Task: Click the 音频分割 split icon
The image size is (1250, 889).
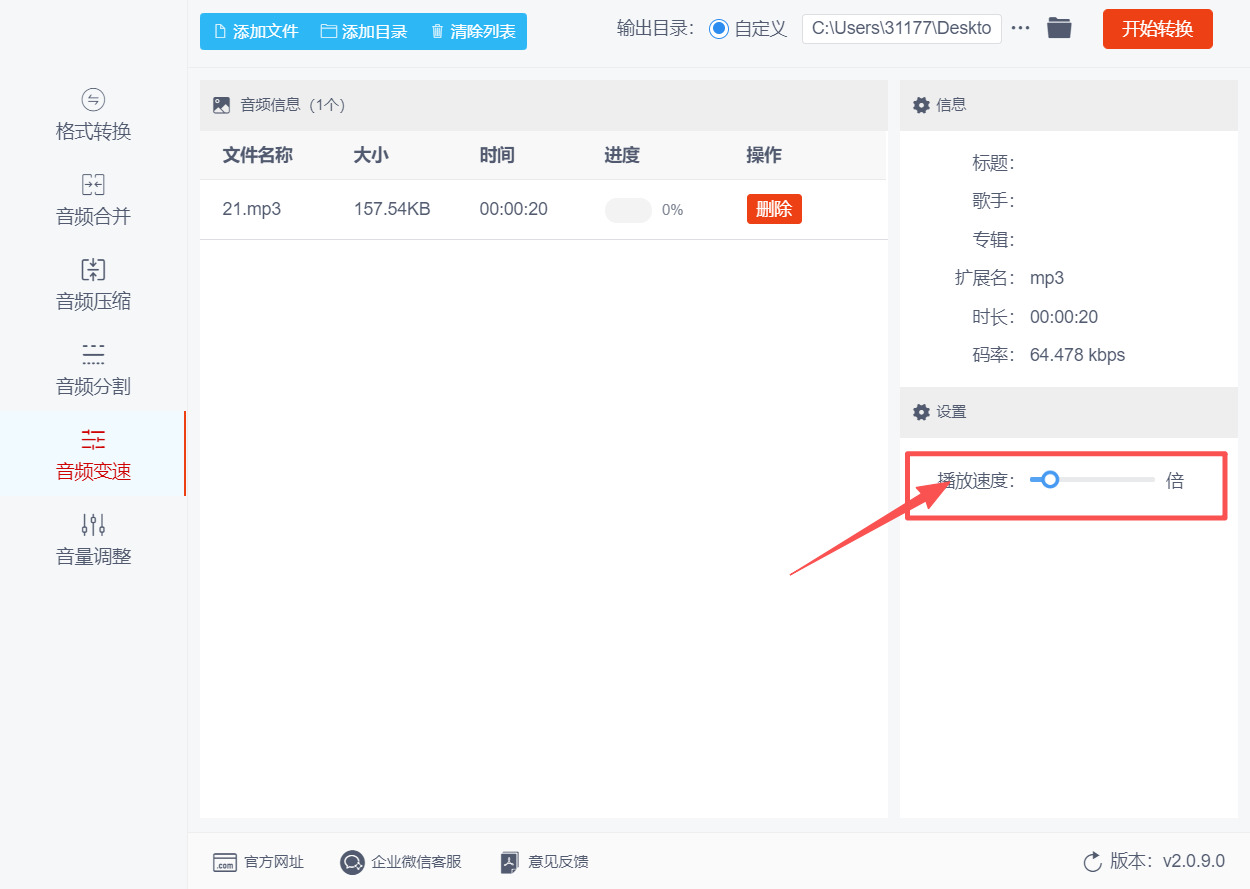Action: (93, 354)
